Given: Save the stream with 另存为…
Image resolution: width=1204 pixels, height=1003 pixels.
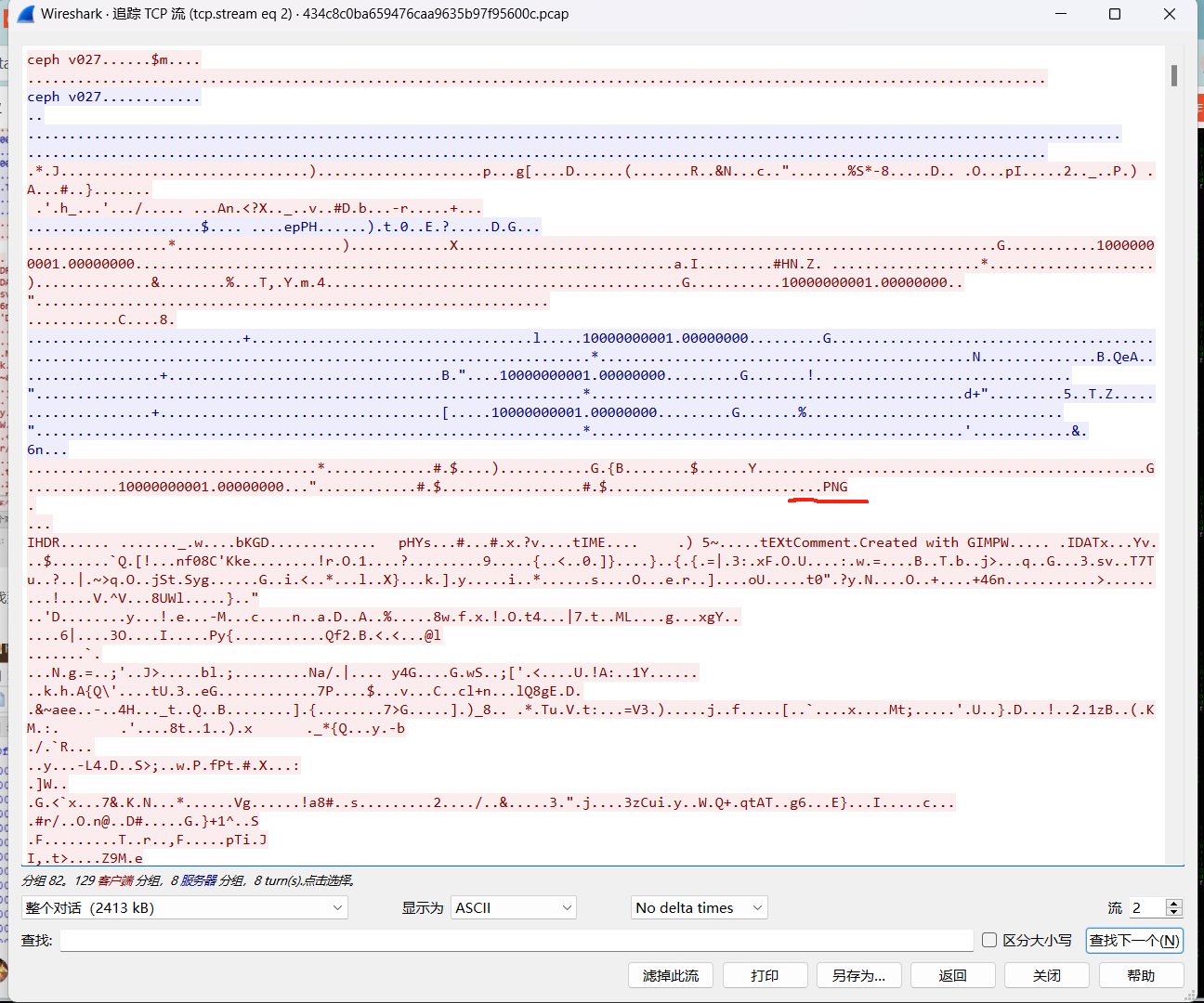Looking at the screenshot, I should pos(859,975).
